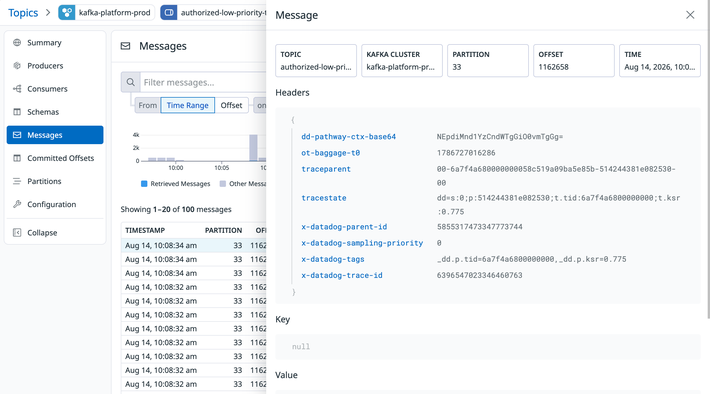The image size is (710, 394).
Task: Select the Time Range option
Action: pos(187,106)
